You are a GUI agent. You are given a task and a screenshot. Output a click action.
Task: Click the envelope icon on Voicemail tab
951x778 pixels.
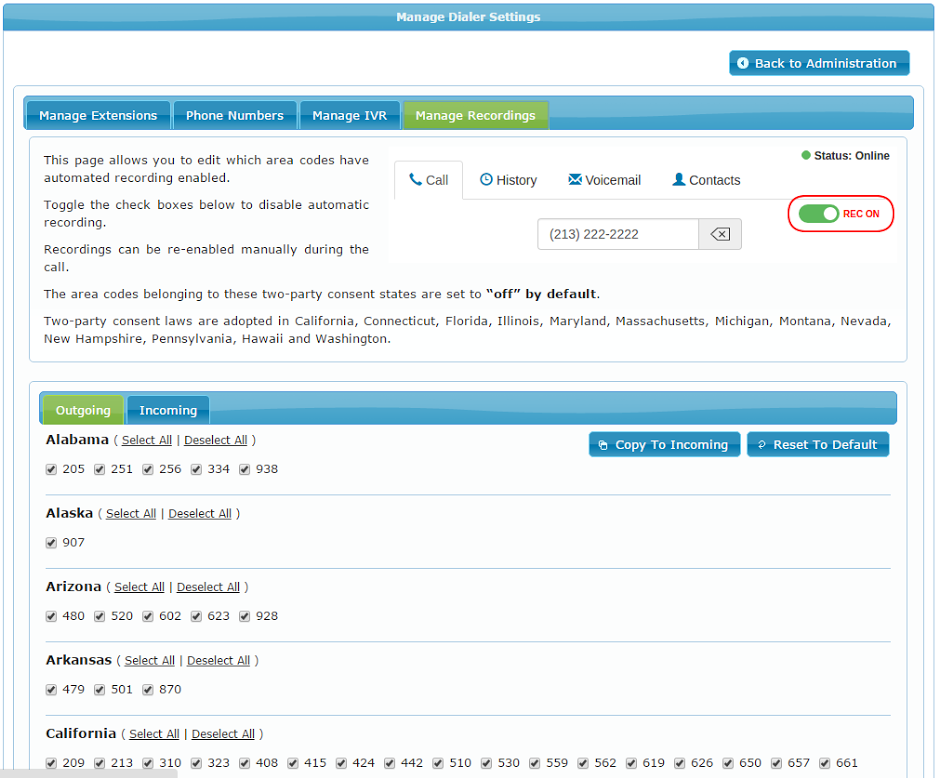coord(575,180)
